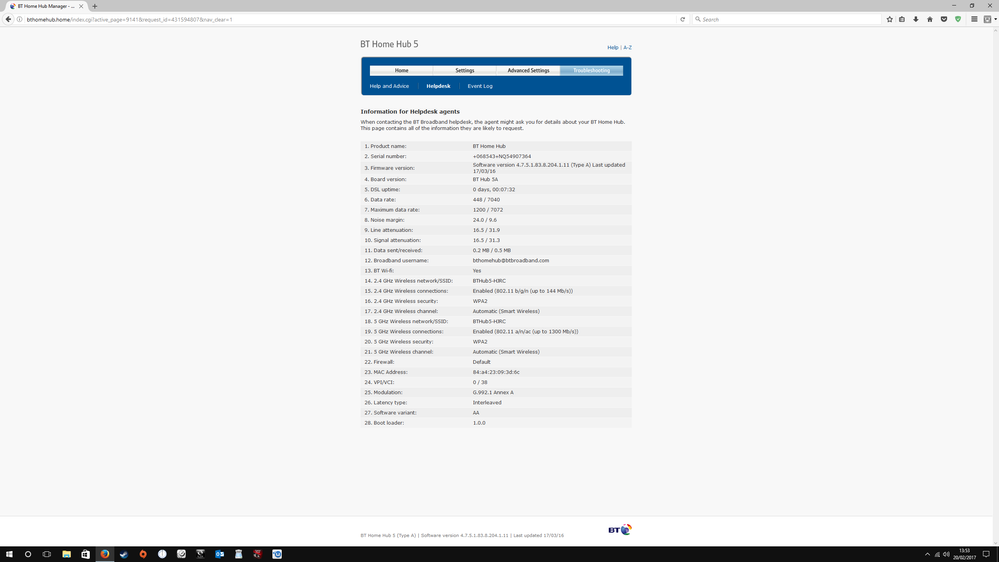This screenshot has height=562, width=999.
Task: Click the Help link at top right
Action: [612, 48]
